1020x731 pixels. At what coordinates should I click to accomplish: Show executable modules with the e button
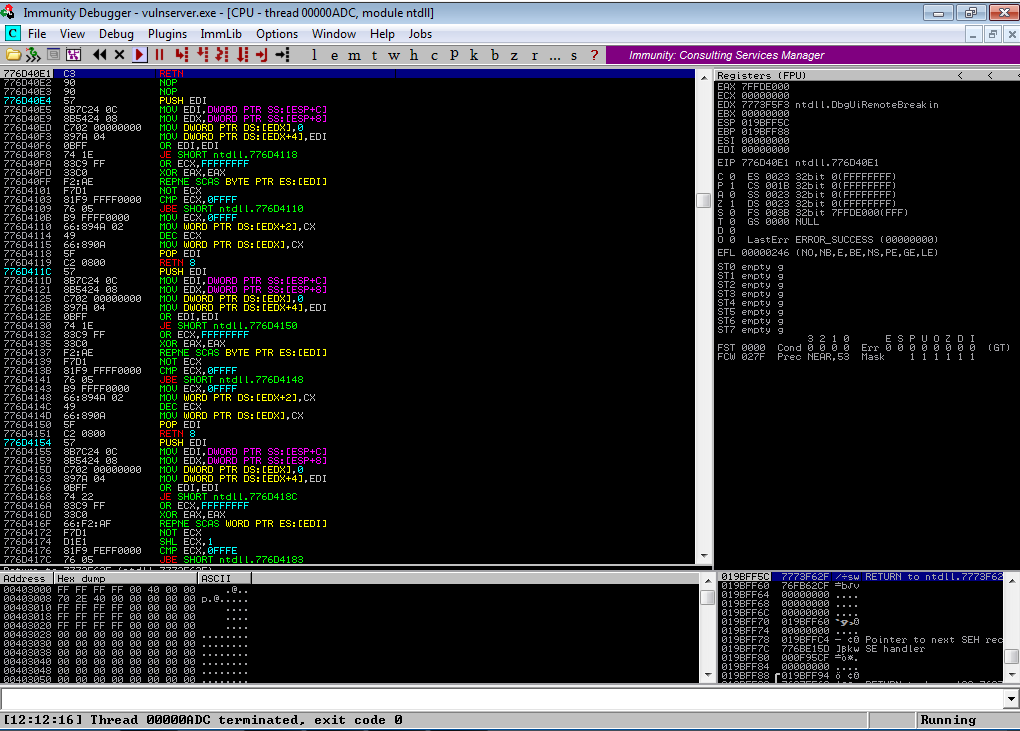point(334,55)
